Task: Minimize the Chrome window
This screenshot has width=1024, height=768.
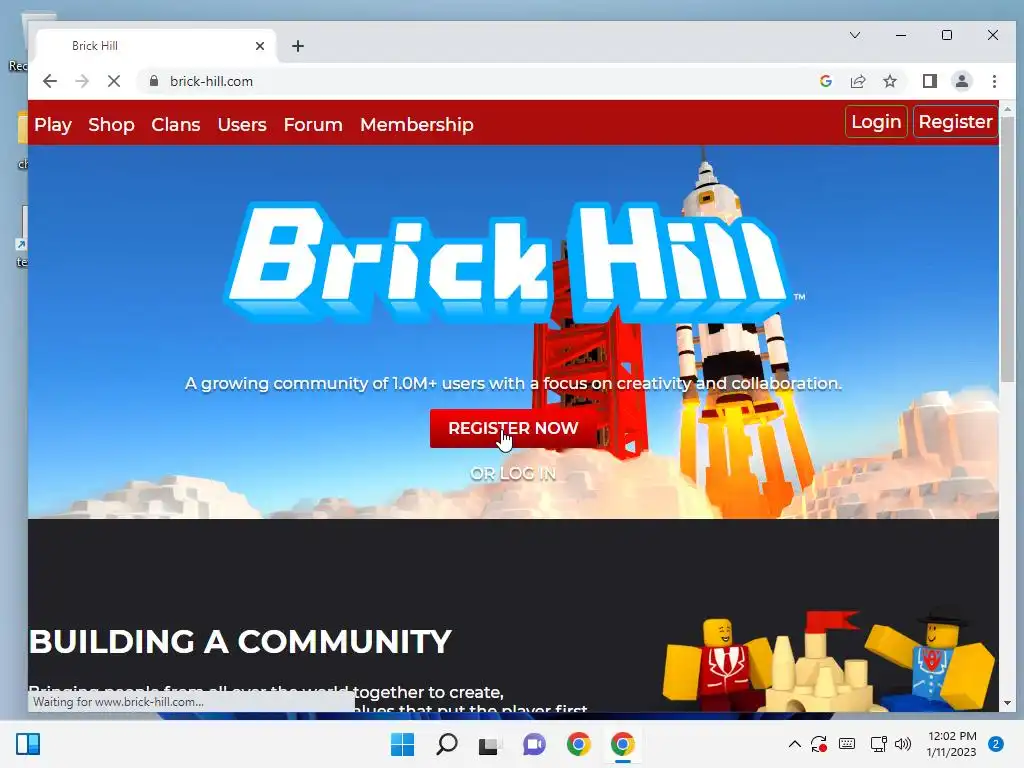Action: 901,35
